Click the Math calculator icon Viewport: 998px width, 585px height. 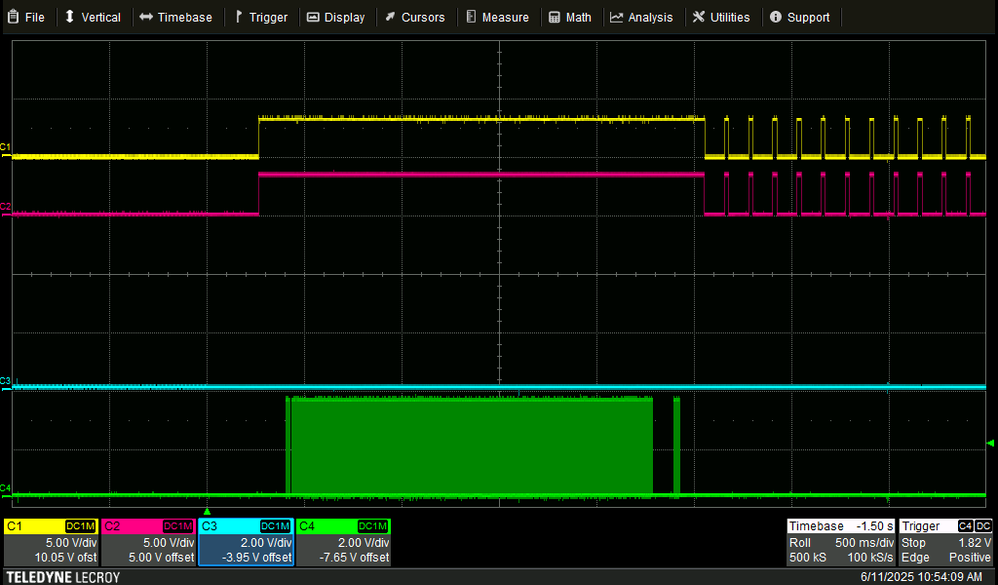(x=554, y=17)
